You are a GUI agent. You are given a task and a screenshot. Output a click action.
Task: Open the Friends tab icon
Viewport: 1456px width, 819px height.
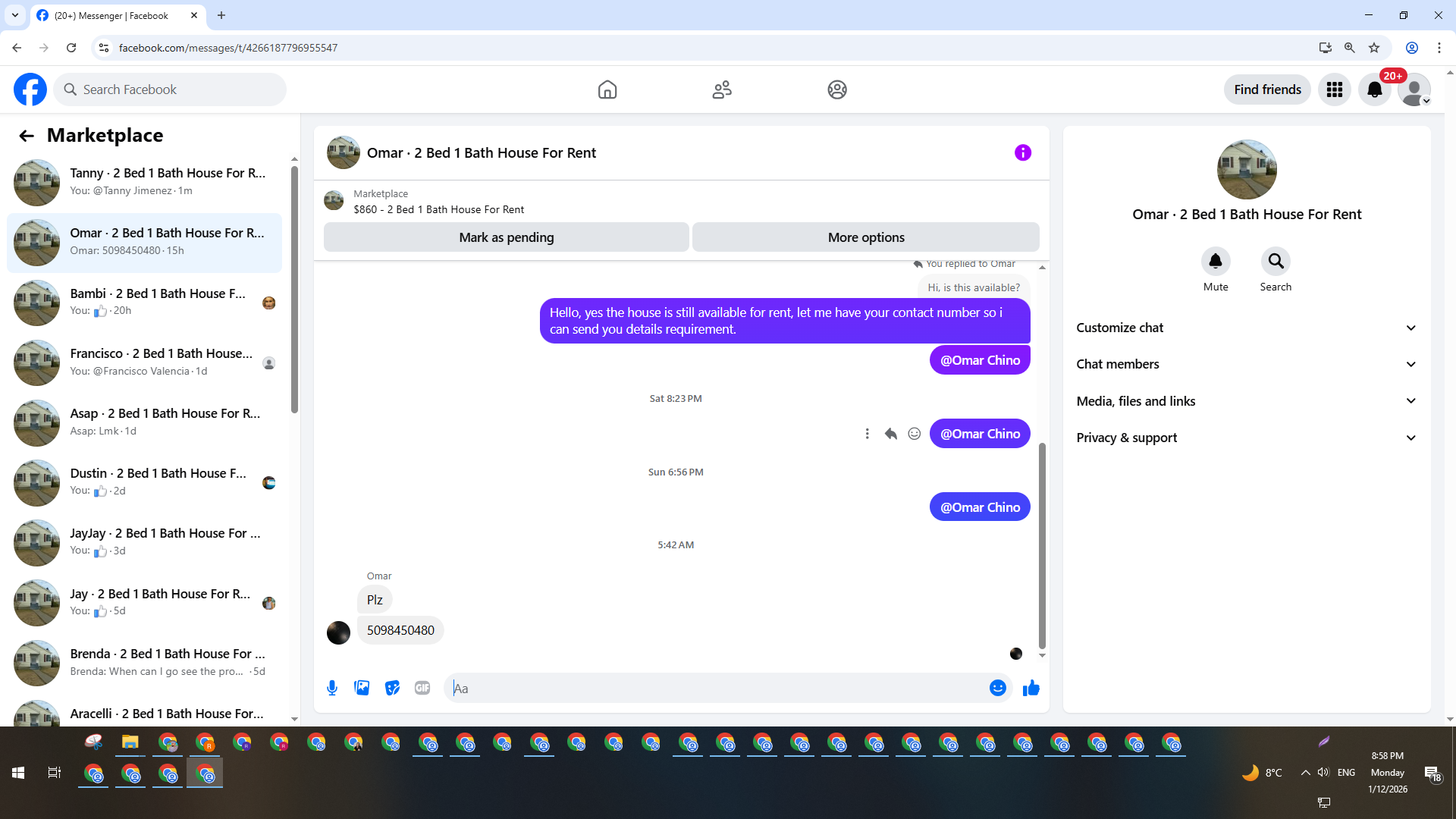722,89
